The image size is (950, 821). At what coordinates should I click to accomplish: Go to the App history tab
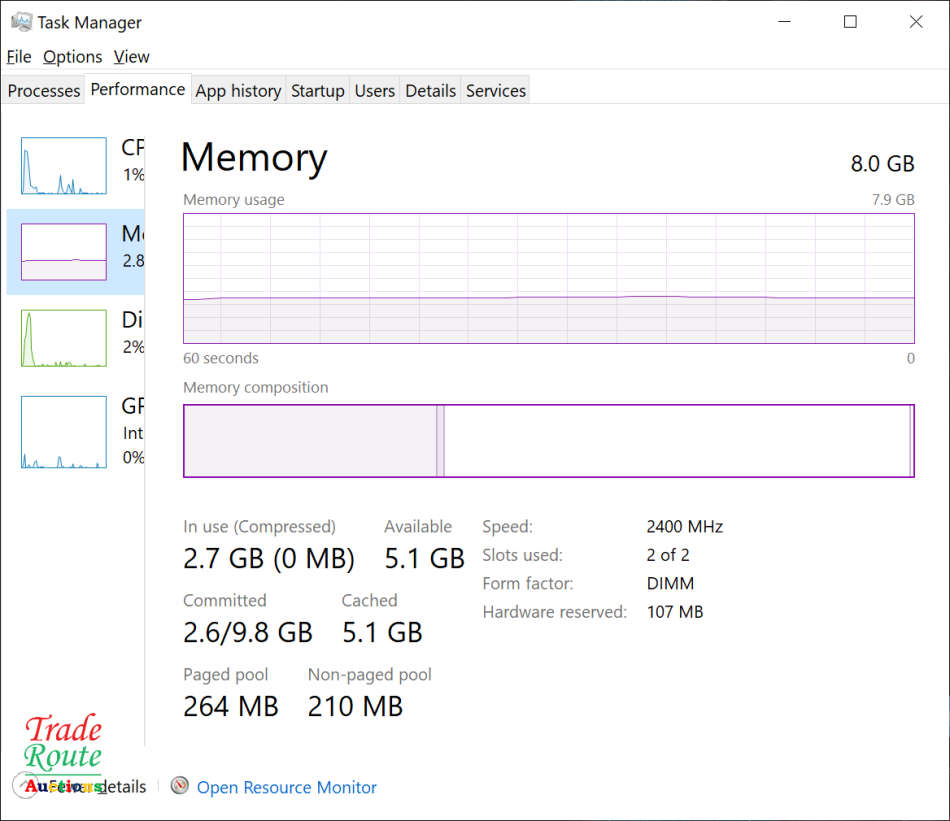pyautogui.click(x=238, y=91)
